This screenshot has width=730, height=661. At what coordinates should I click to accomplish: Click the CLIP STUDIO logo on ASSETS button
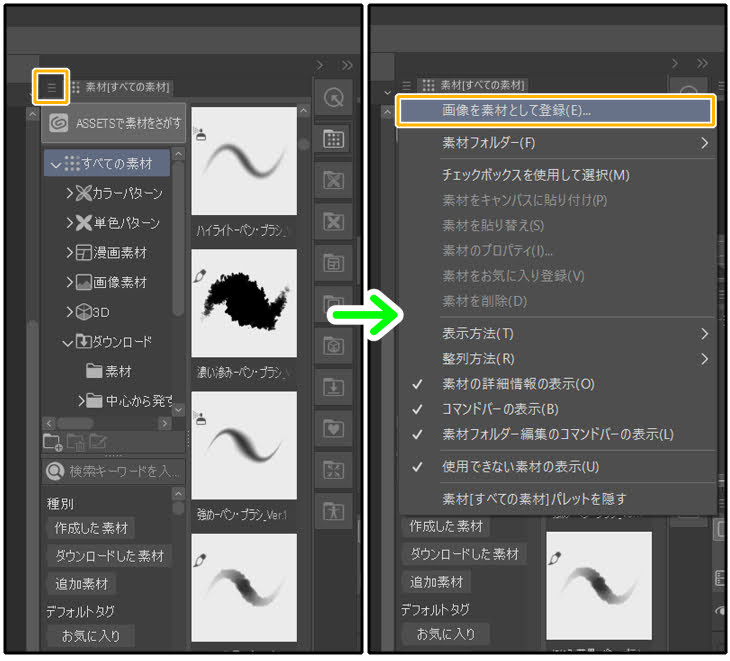(x=59, y=123)
